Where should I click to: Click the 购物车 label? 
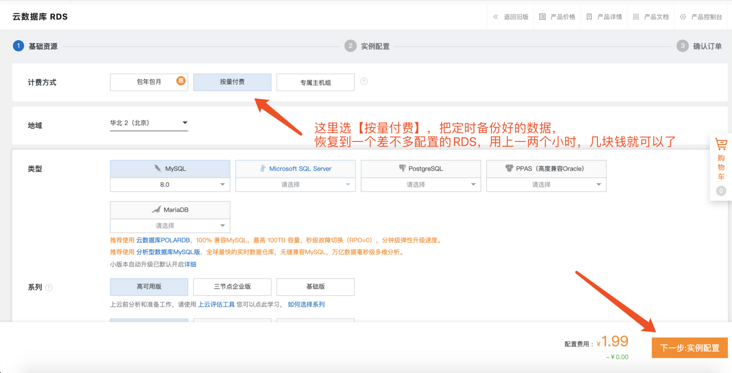(x=721, y=167)
